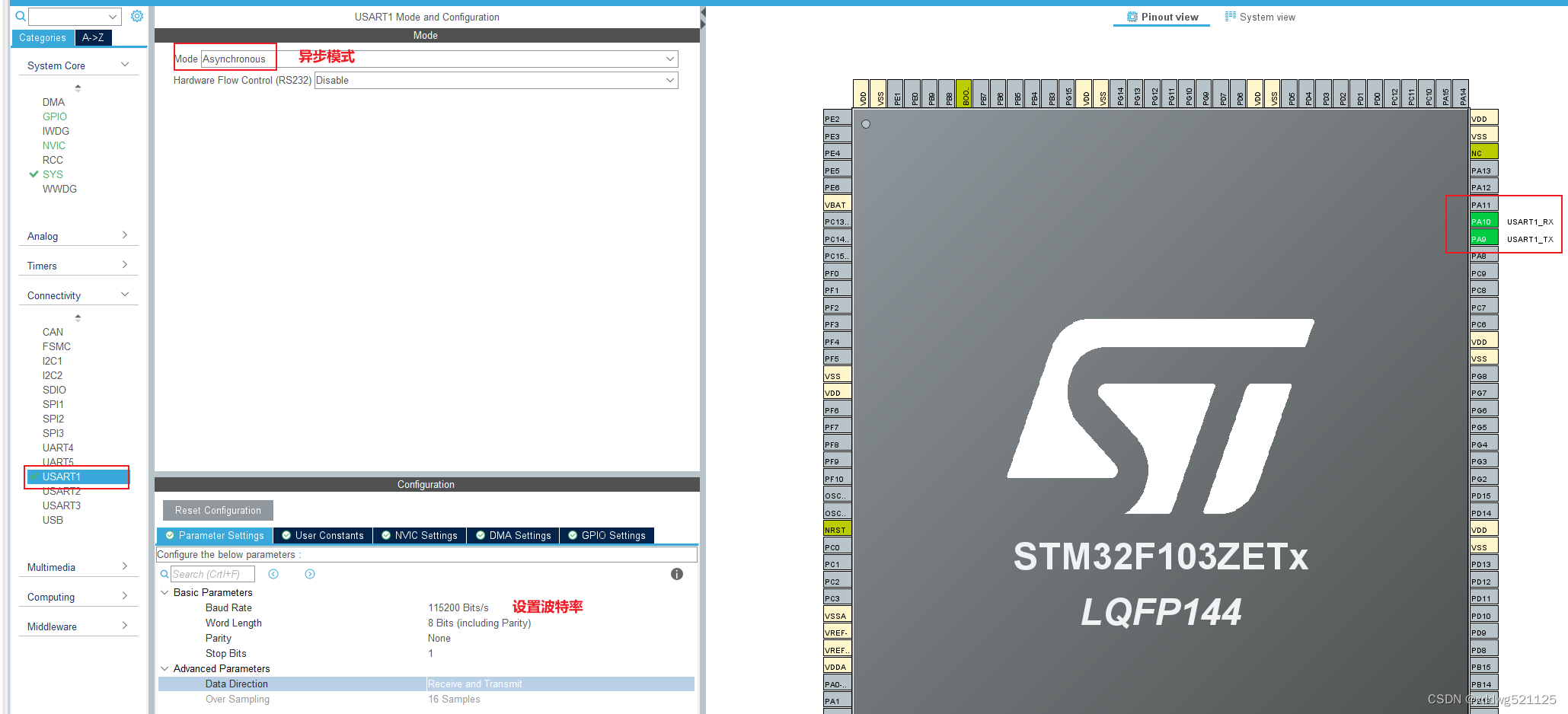Click the PC9 pin on chip
1568x714 pixels.
click(x=1484, y=273)
